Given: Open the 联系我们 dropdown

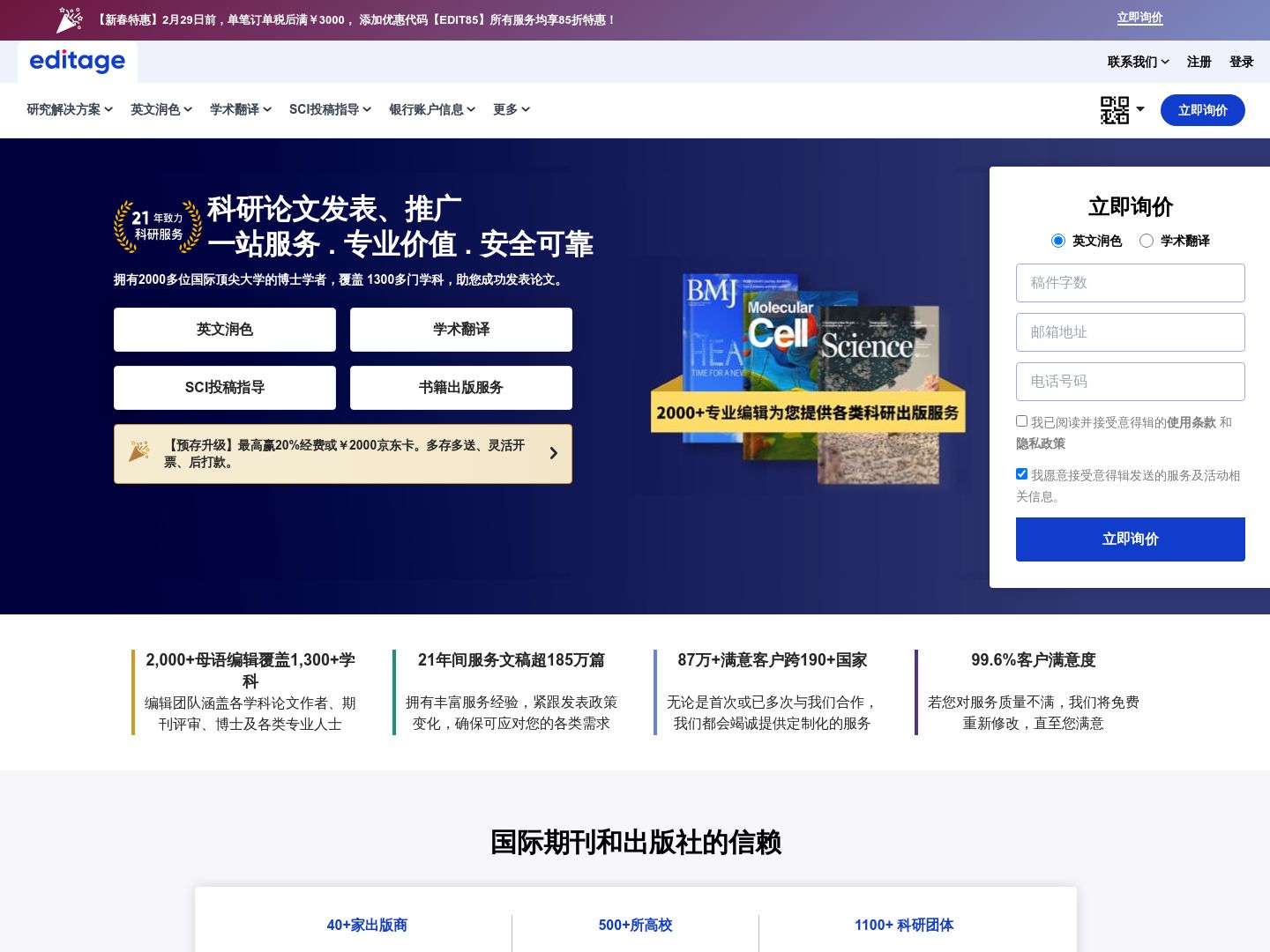Looking at the screenshot, I should coord(1139,62).
